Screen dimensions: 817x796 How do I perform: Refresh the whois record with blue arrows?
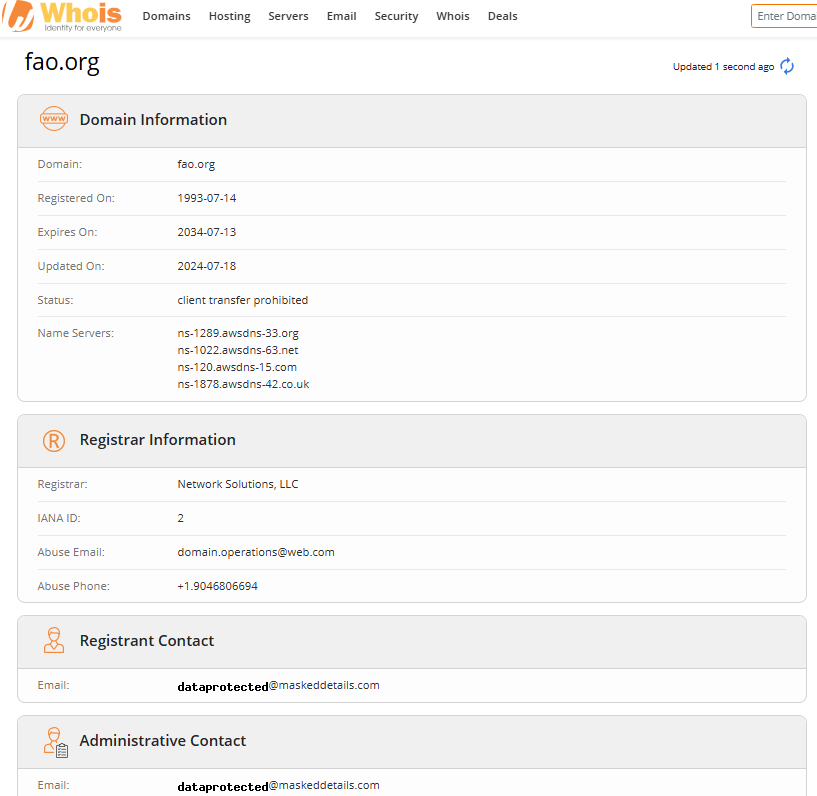(x=787, y=66)
